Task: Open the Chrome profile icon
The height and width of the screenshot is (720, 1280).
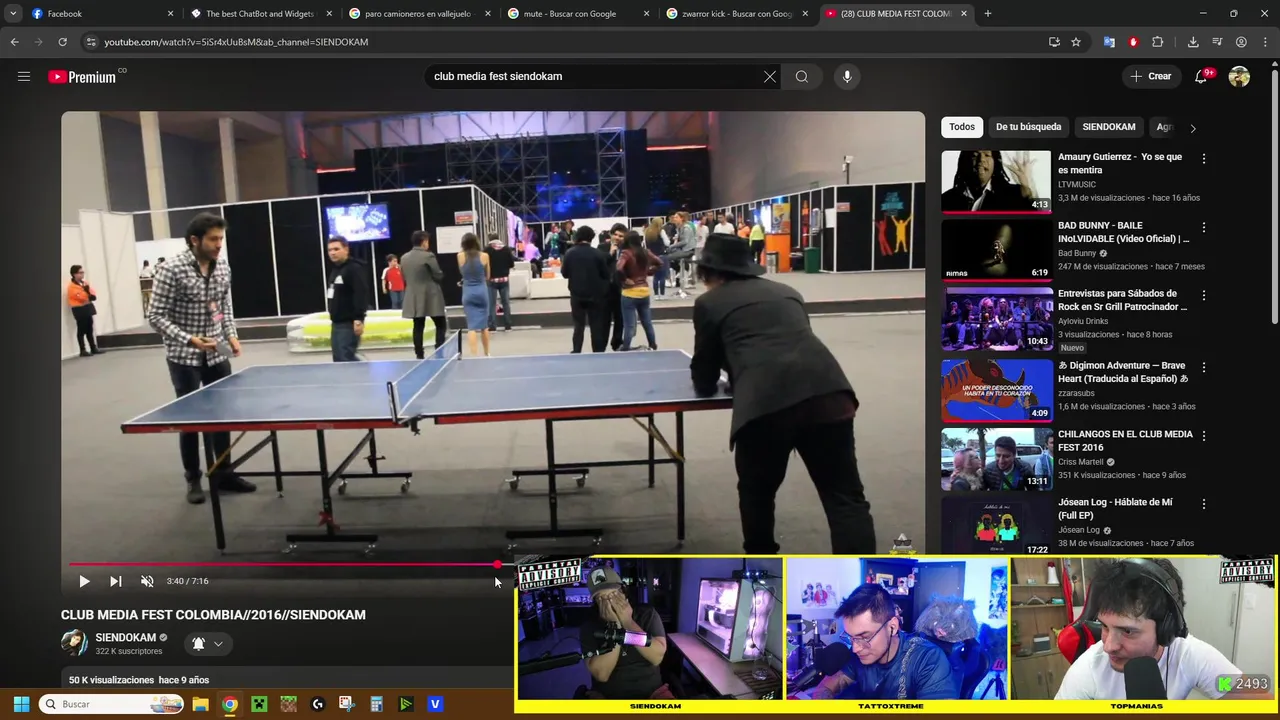Action: (1241, 42)
